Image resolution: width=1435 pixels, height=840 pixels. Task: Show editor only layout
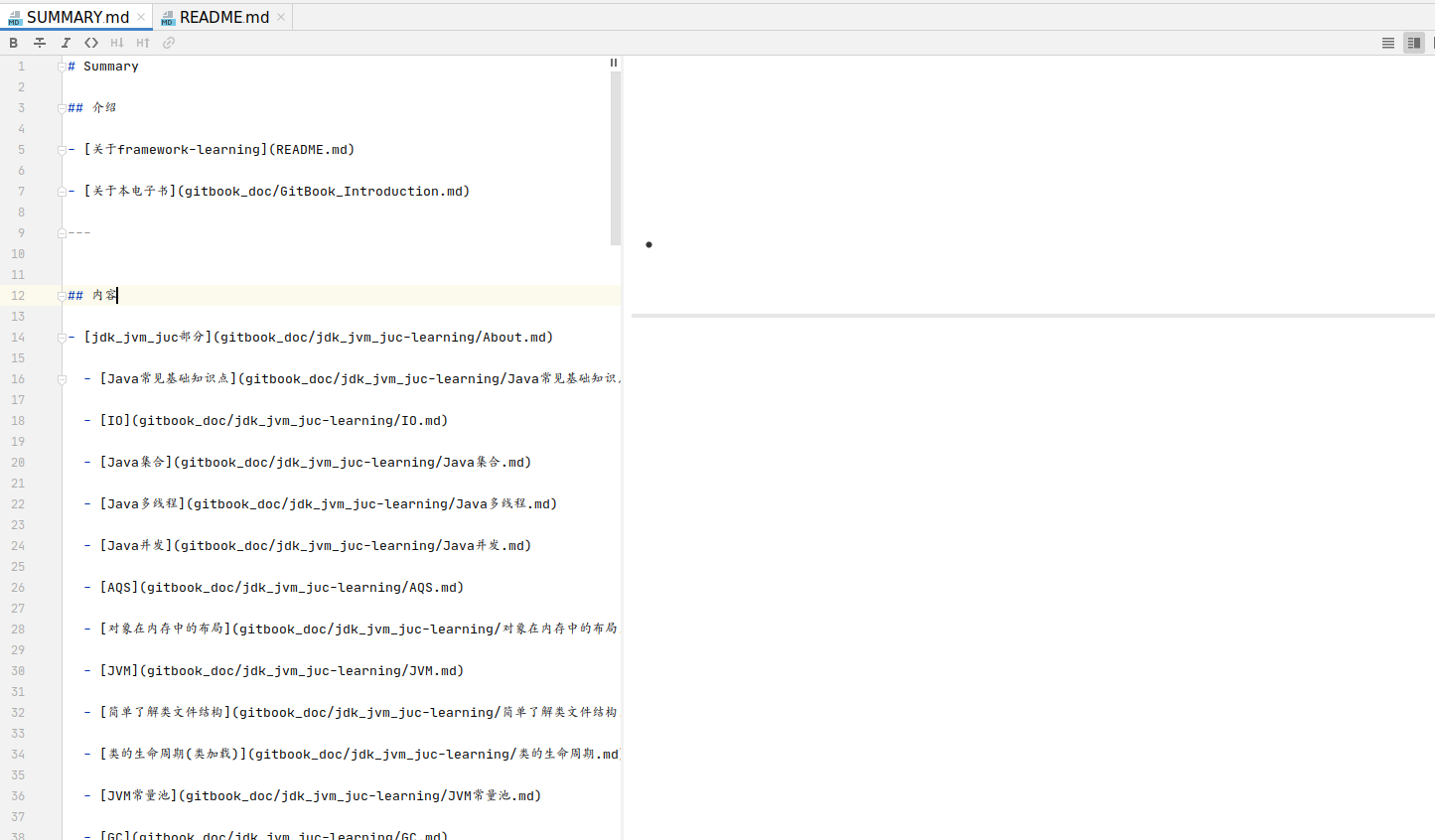point(1388,43)
